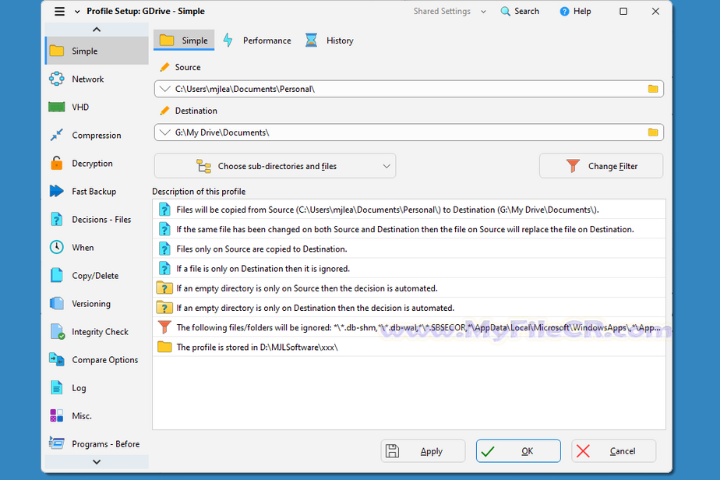720x480 pixels.
Task: Expand the Destination path history dropdown
Action: coord(165,132)
